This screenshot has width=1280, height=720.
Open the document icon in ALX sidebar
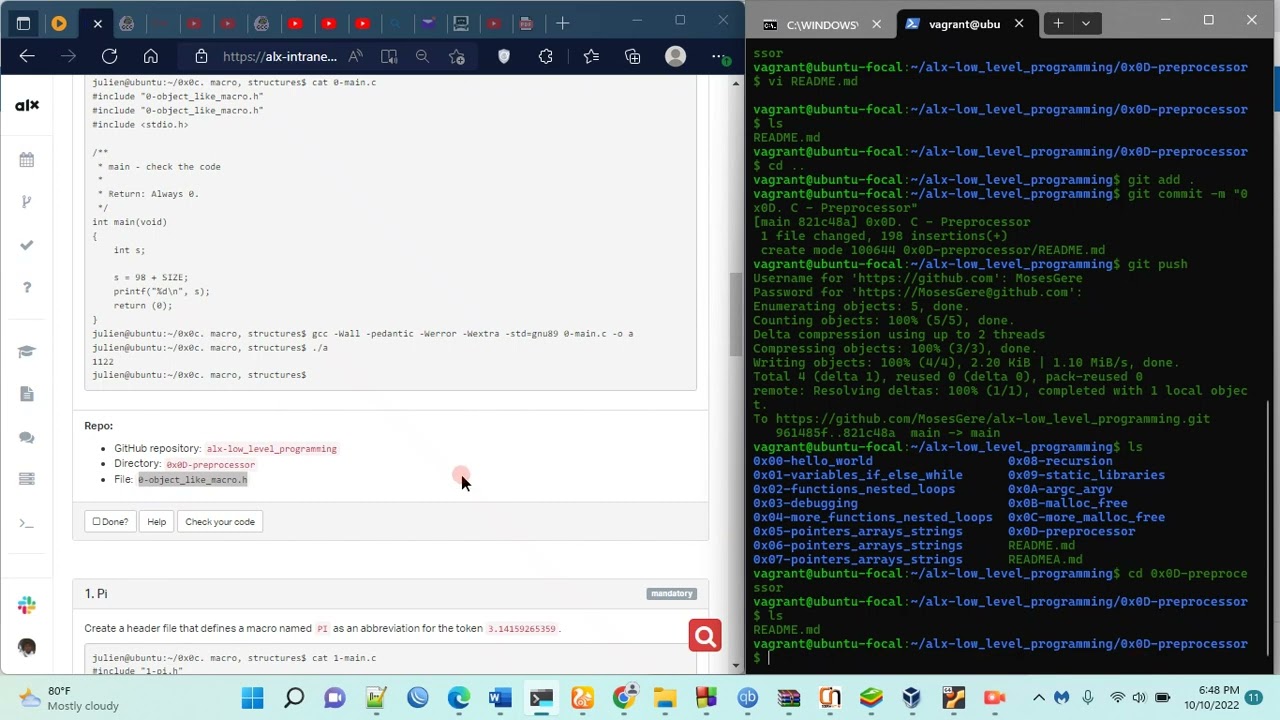(x=27, y=394)
